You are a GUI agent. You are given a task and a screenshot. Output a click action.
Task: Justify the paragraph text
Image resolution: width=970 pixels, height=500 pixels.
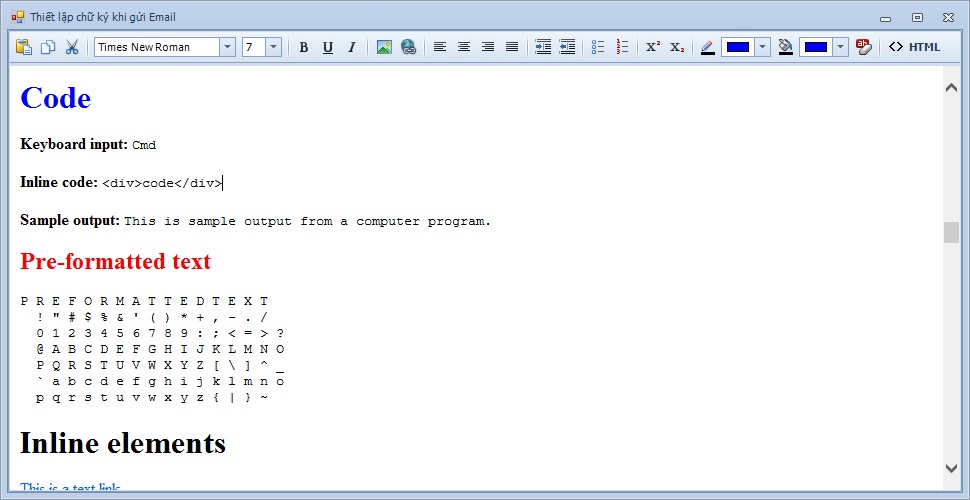(512, 47)
